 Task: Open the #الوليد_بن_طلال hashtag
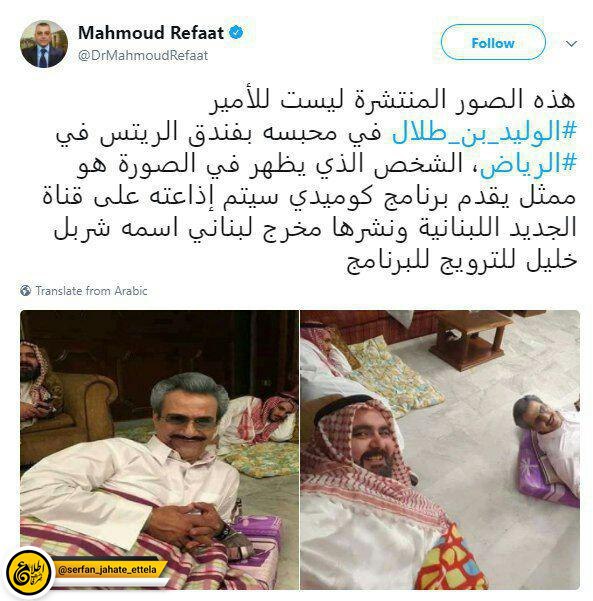(485, 133)
